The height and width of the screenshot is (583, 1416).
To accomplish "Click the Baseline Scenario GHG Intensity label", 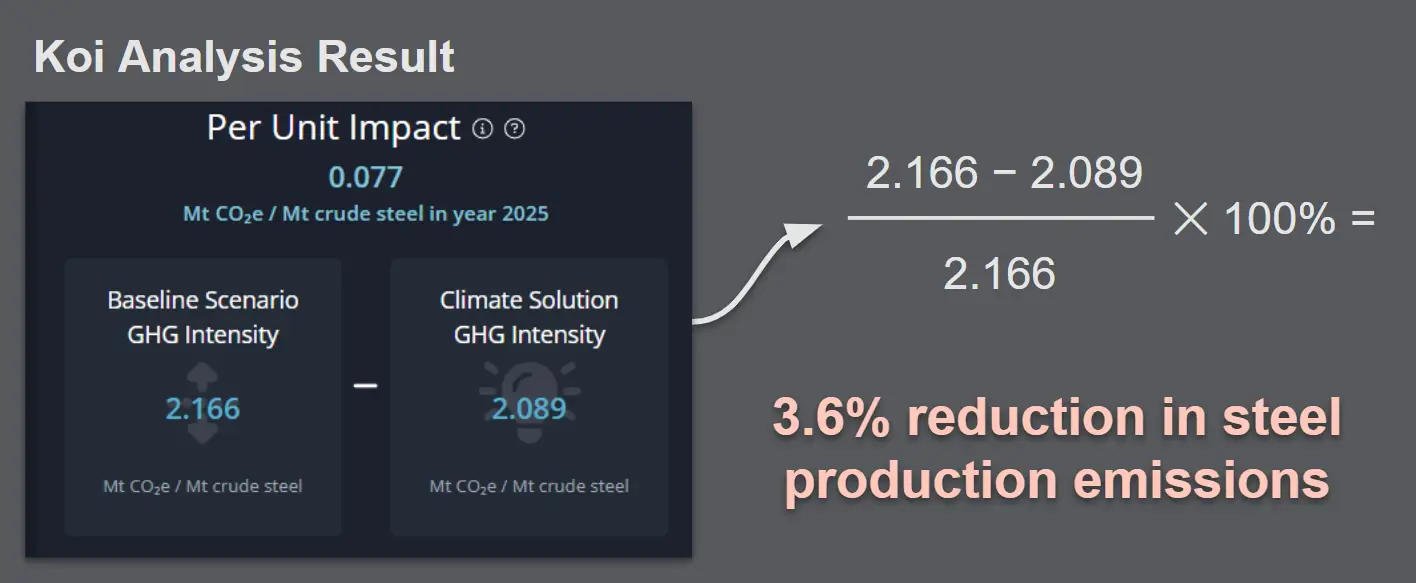I will click(x=203, y=317).
